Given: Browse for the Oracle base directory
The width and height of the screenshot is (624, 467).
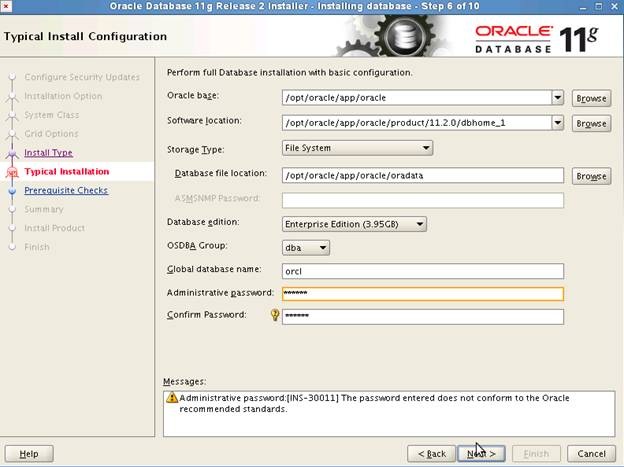Looking at the screenshot, I should 591,98.
